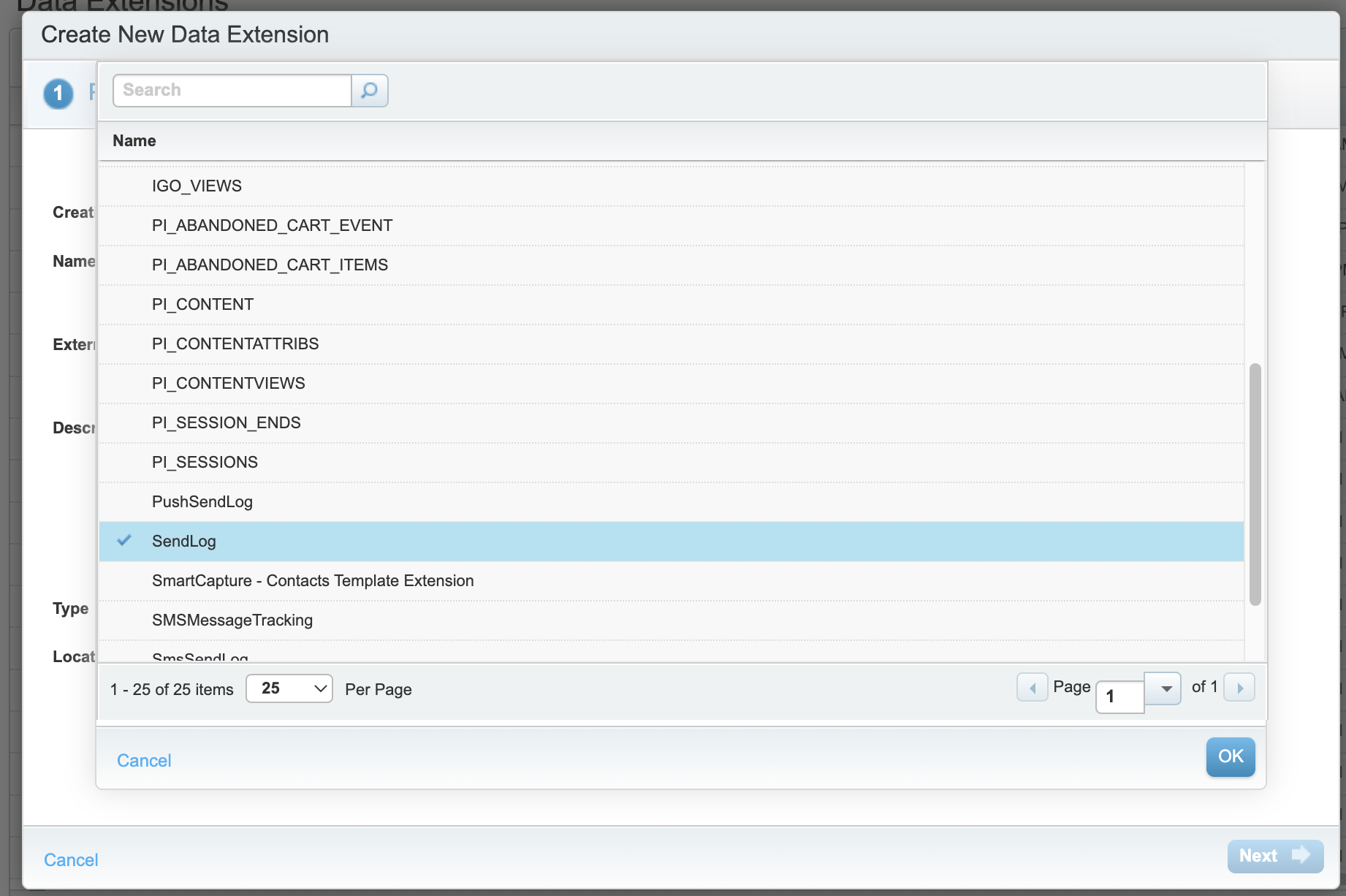The image size is (1346, 896).
Task: Select the PI_SESSION_ENDS row
Action: click(x=671, y=423)
